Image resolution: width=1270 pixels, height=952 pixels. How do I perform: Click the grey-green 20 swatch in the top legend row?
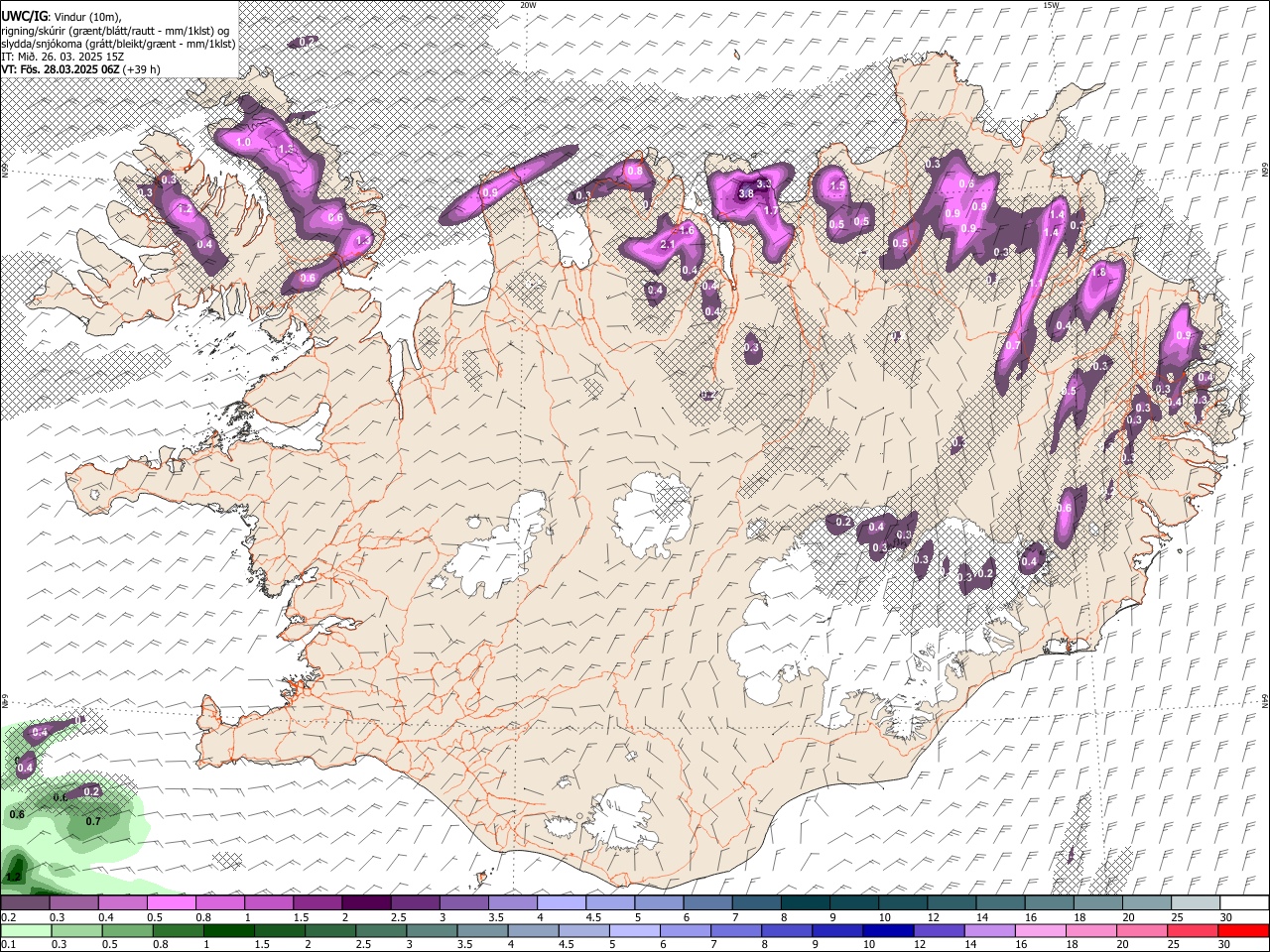click(1147, 902)
